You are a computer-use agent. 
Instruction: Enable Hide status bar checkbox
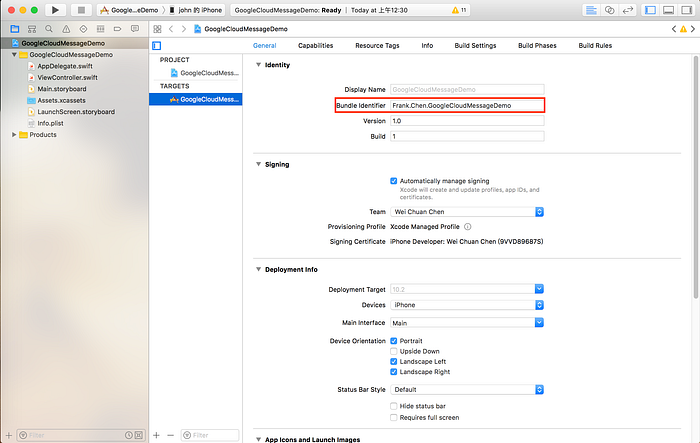point(393,406)
